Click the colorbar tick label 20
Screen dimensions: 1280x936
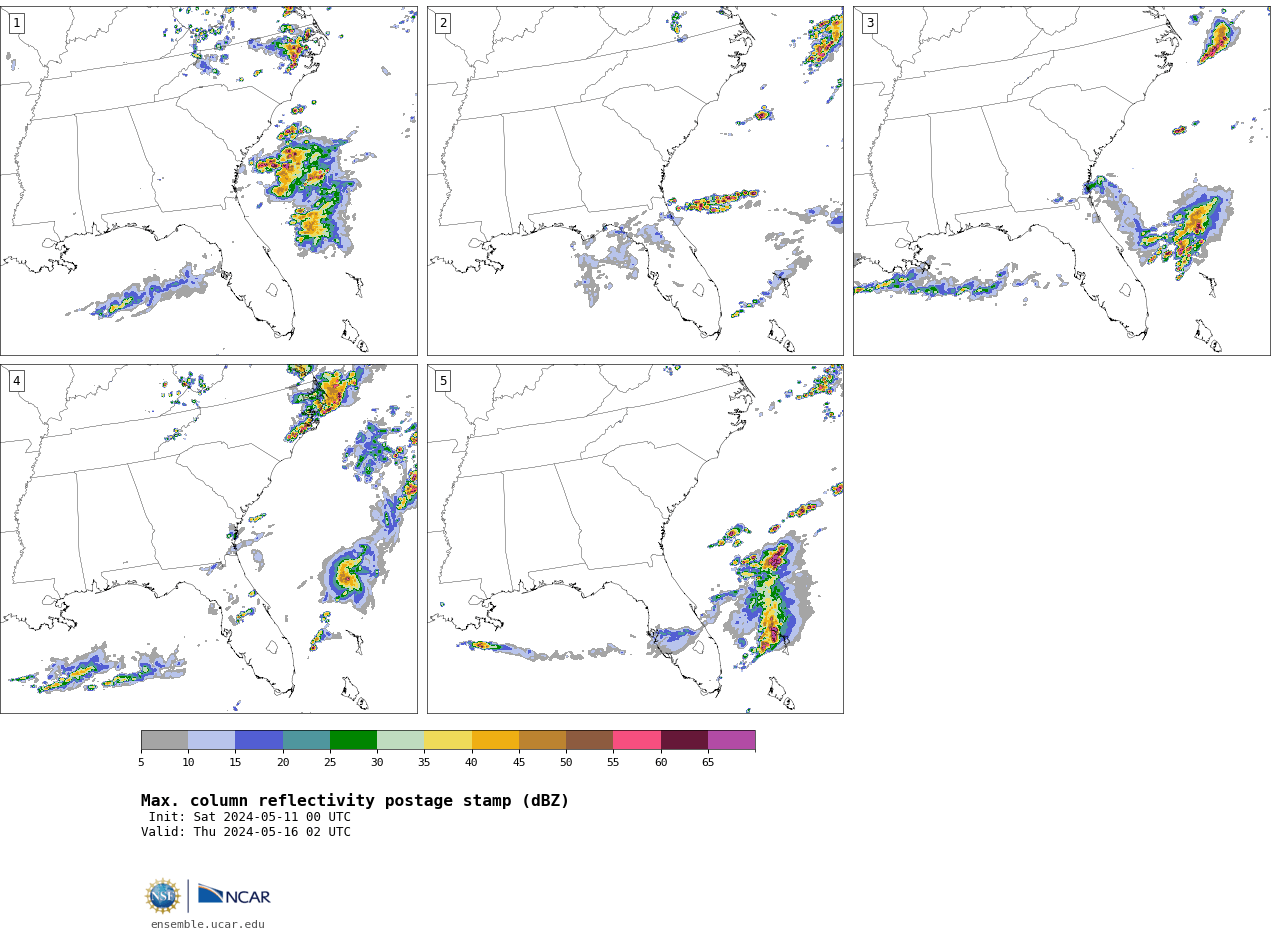(x=283, y=763)
